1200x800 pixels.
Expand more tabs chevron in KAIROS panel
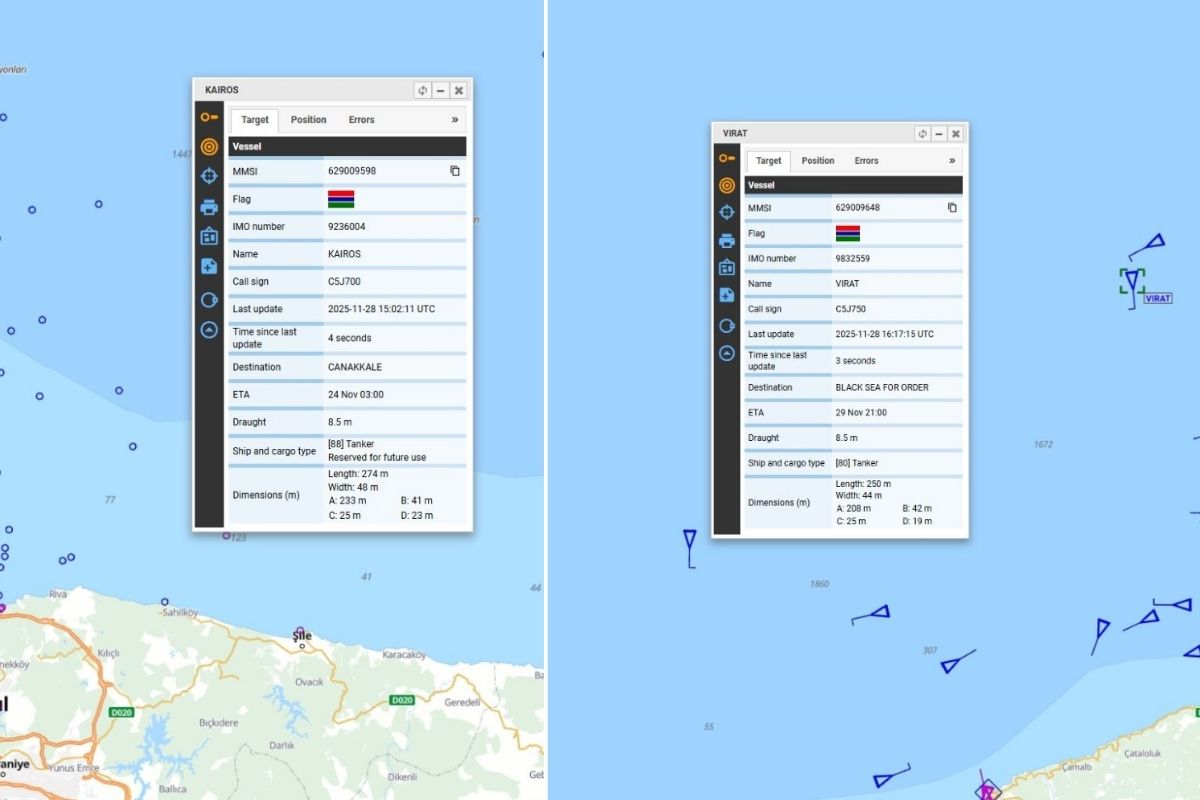455,120
